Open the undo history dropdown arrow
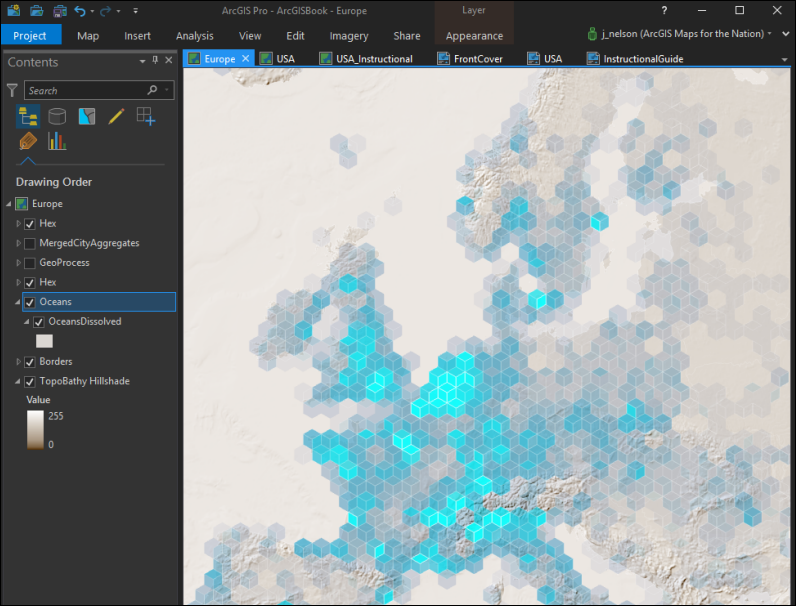Image resolution: width=796 pixels, height=606 pixels. (x=92, y=11)
